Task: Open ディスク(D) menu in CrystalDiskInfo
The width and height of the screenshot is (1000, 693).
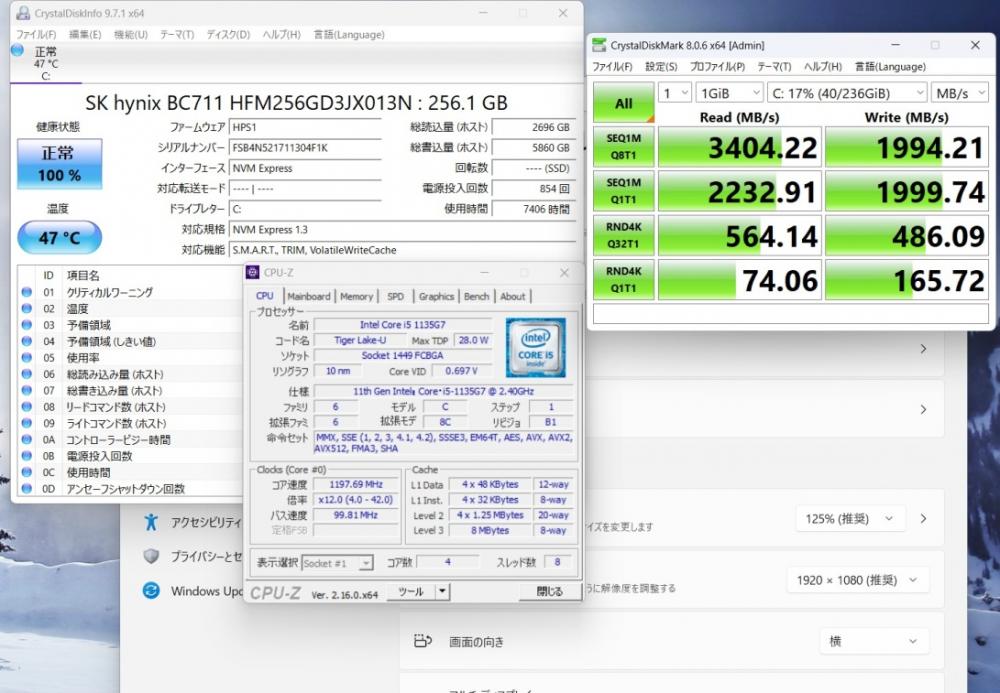Action: (x=228, y=34)
